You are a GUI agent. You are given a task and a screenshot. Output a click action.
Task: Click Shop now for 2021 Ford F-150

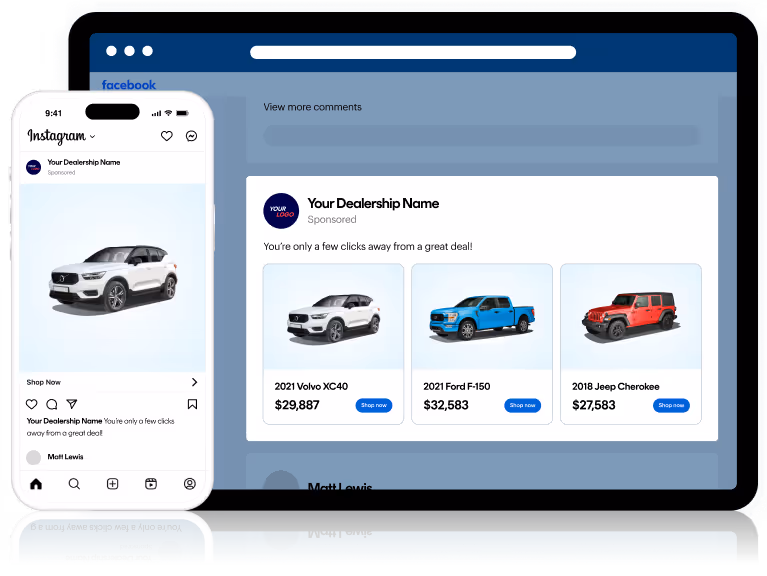(522, 405)
